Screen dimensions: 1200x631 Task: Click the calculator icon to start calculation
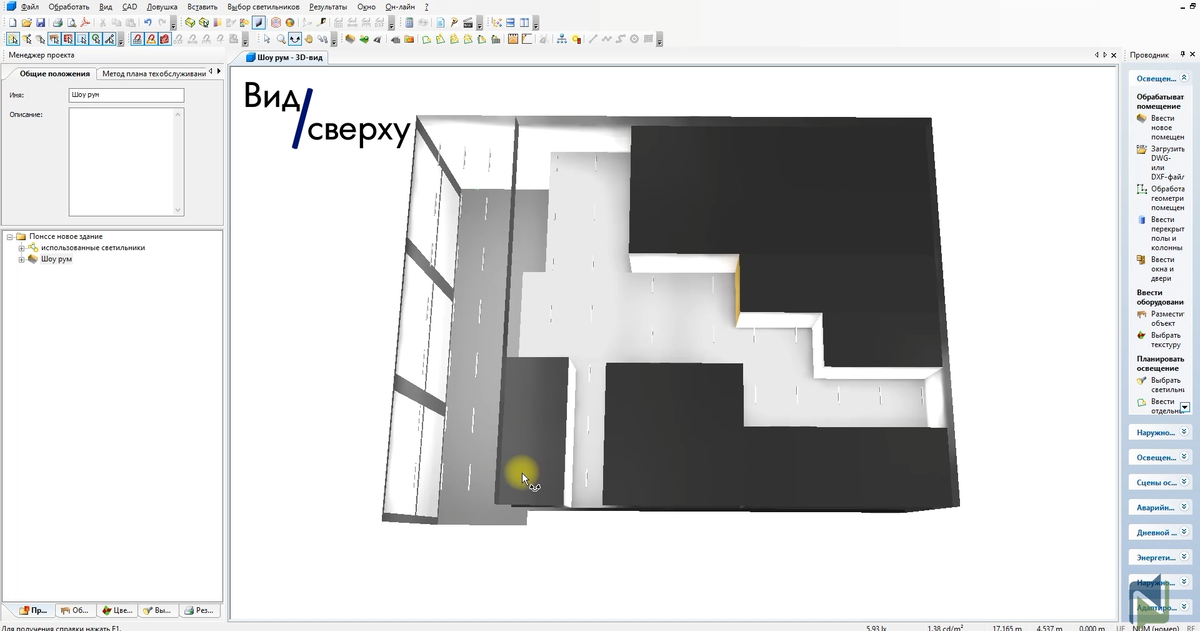click(x=409, y=22)
